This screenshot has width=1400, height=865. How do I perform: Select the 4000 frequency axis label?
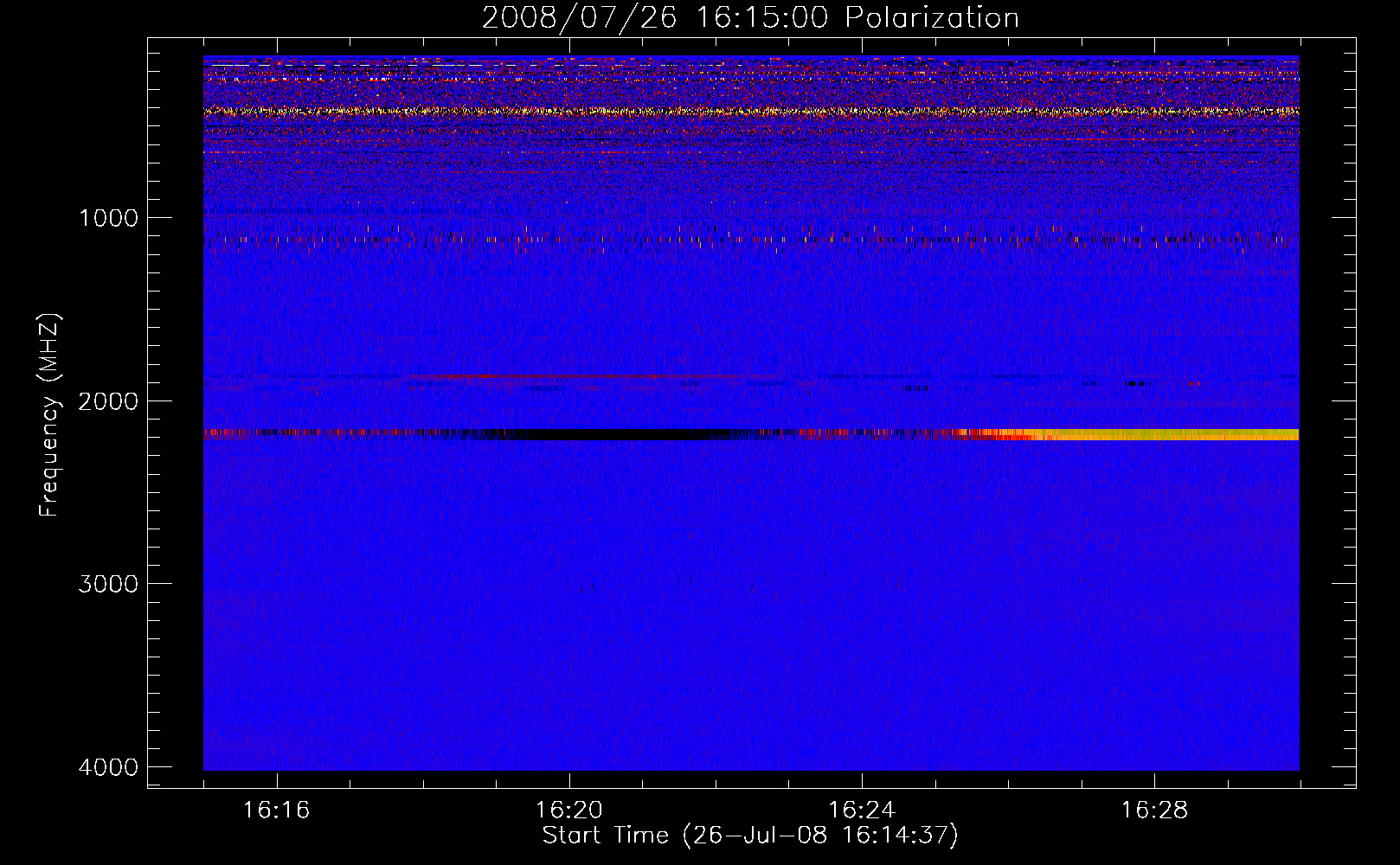point(108,766)
